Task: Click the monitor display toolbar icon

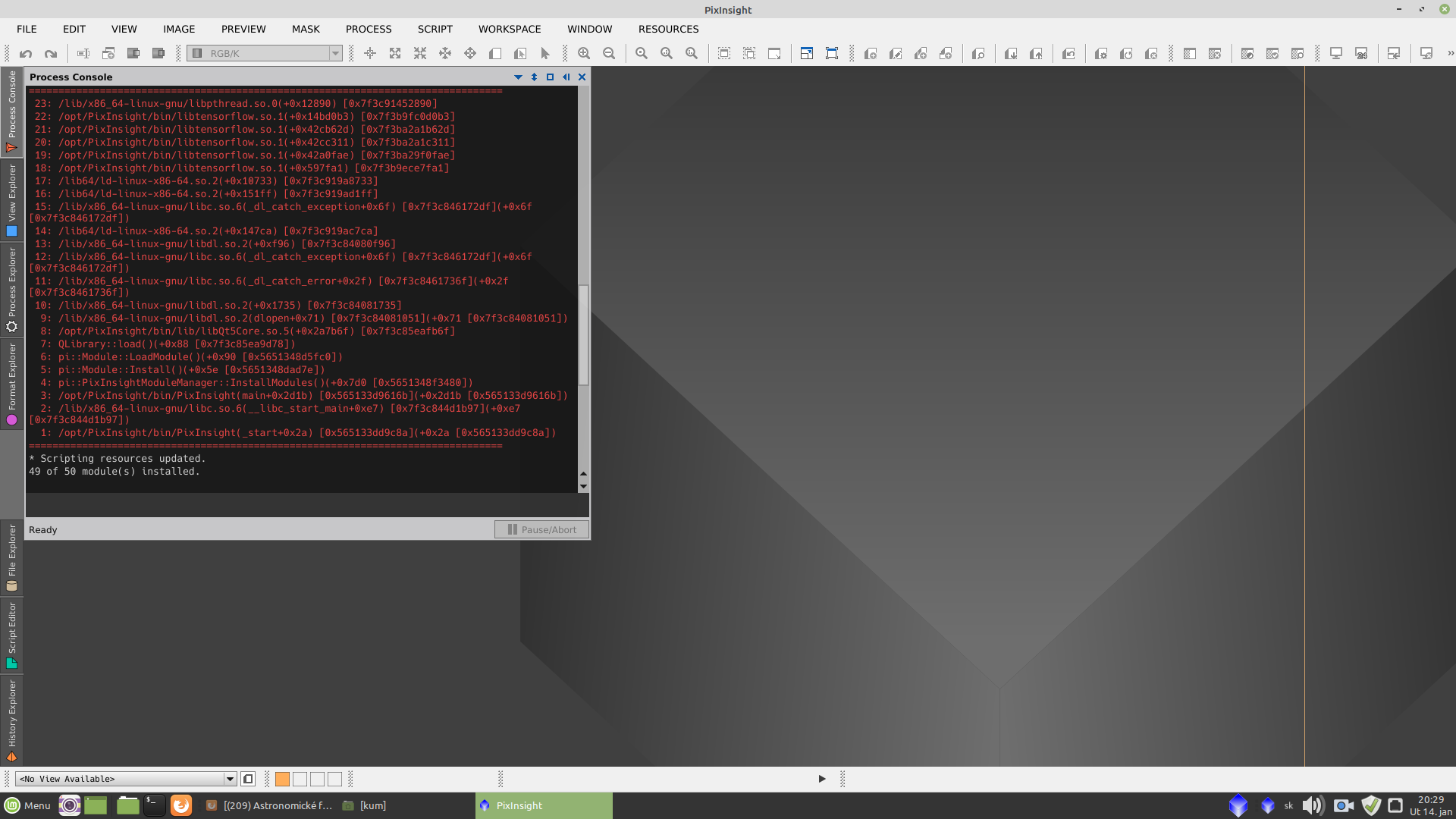Action: point(1336,54)
